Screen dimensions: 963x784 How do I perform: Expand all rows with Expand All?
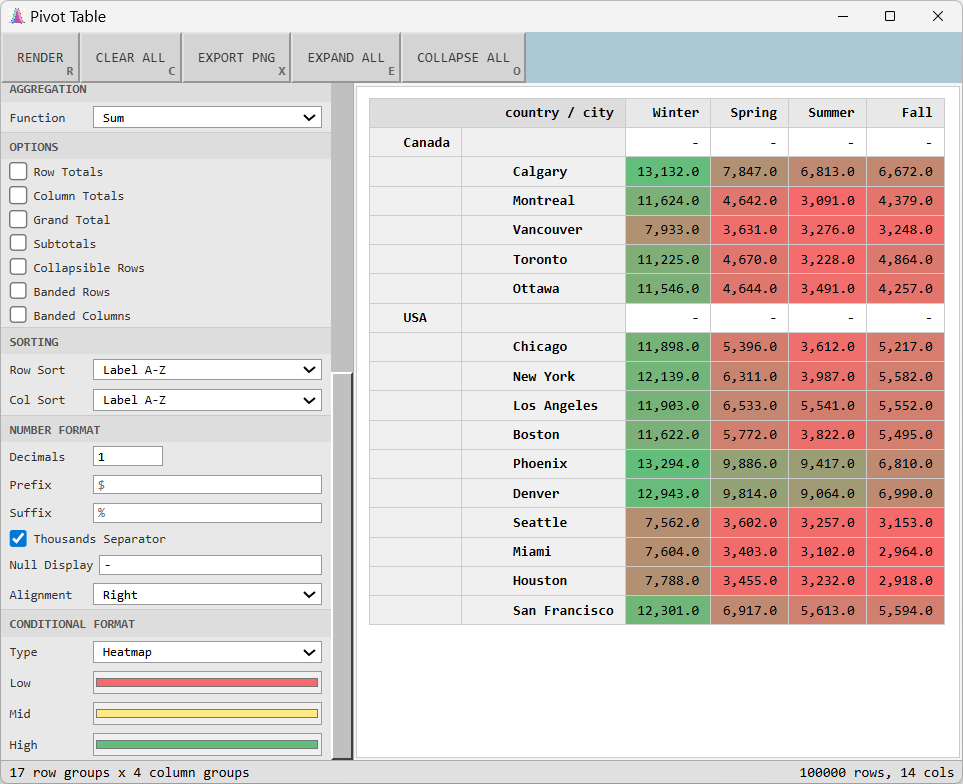[345, 58]
